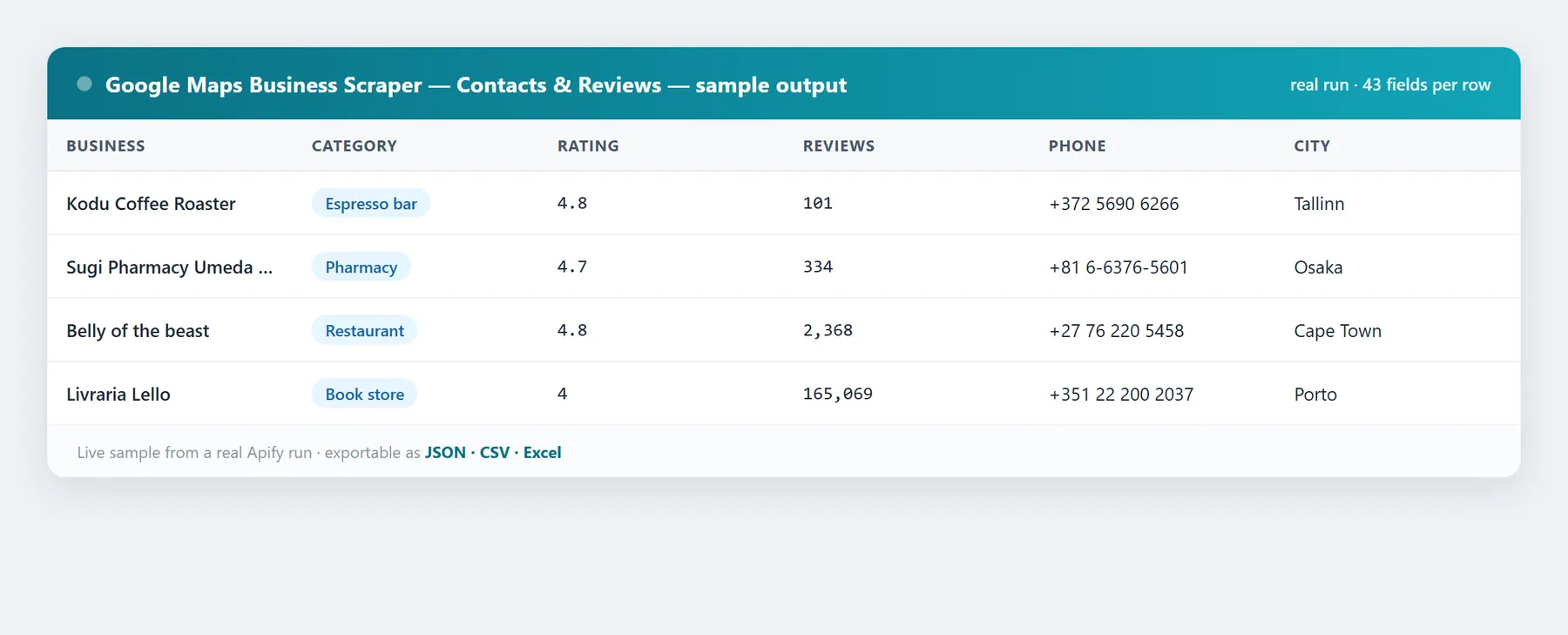Click the CSV export format in footer

pos(495,452)
